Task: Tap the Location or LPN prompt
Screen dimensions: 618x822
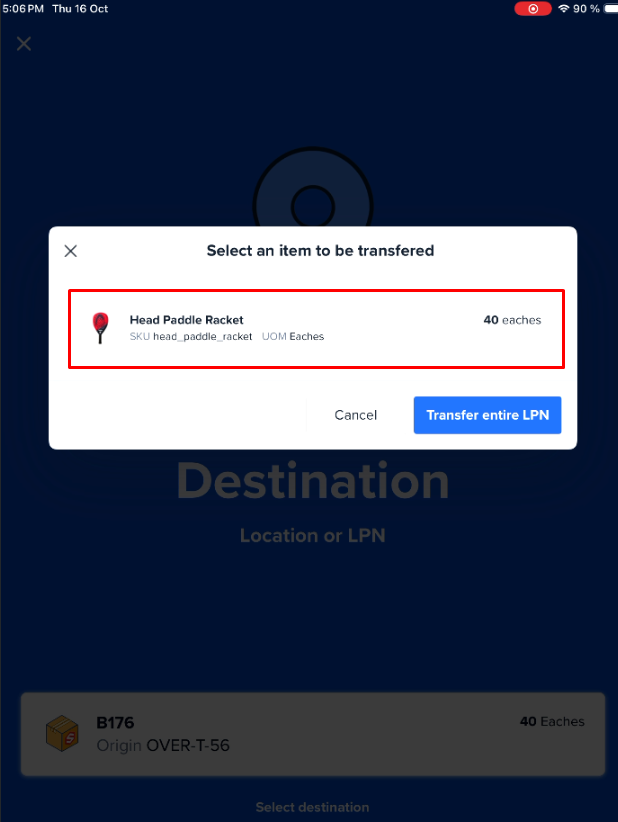Action: (313, 535)
